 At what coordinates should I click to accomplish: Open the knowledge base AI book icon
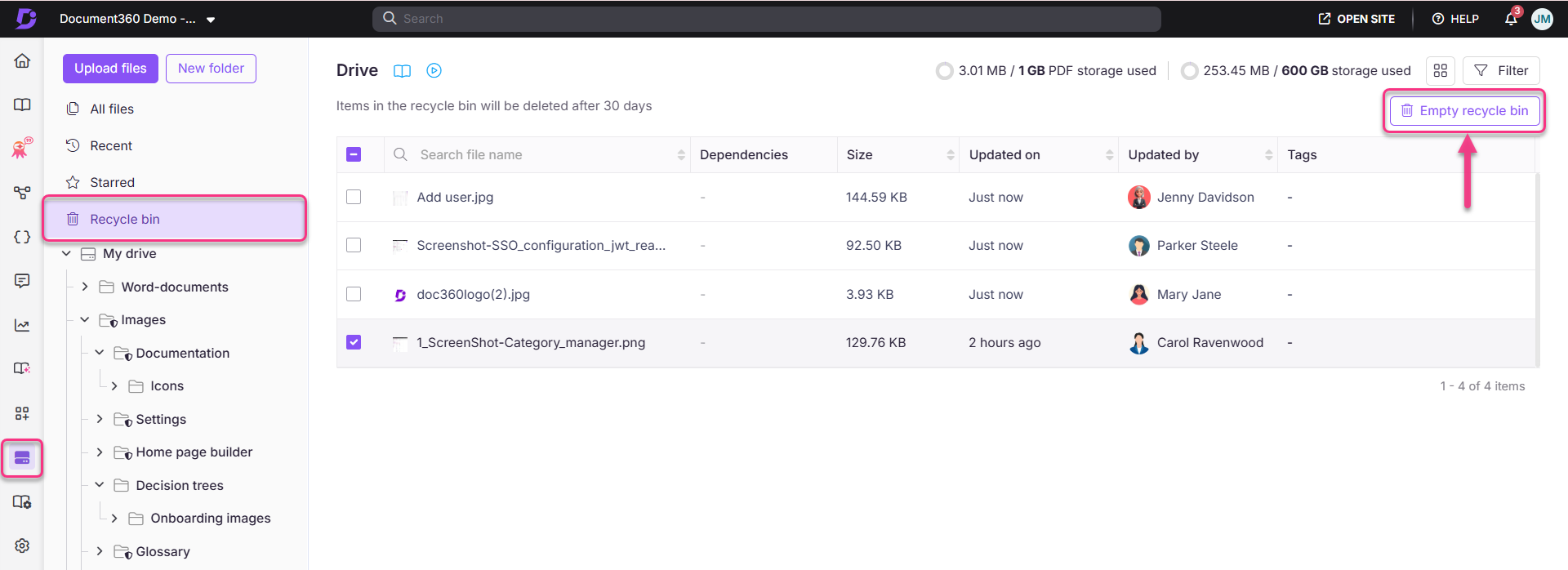pyautogui.click(x=22, y=368)
